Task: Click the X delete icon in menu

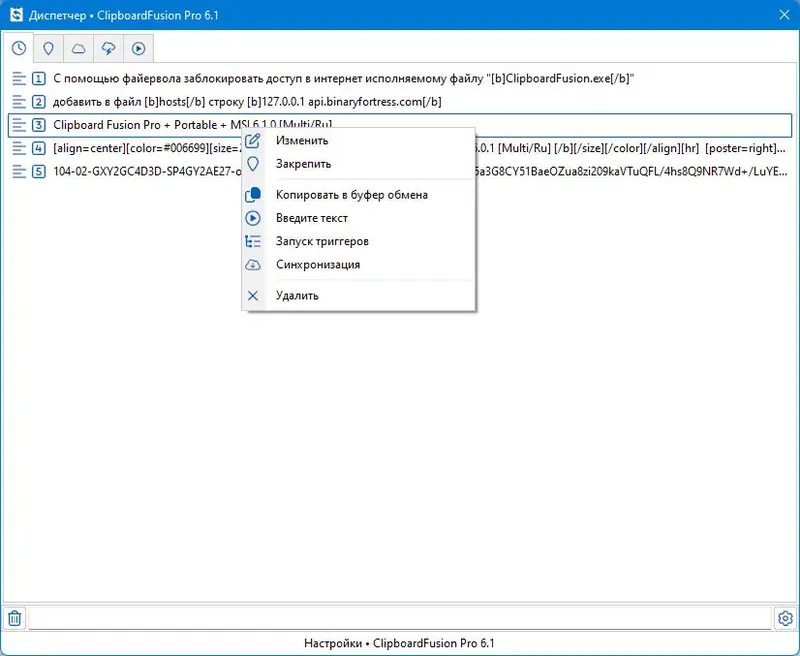Action: [x=253, y=296]
